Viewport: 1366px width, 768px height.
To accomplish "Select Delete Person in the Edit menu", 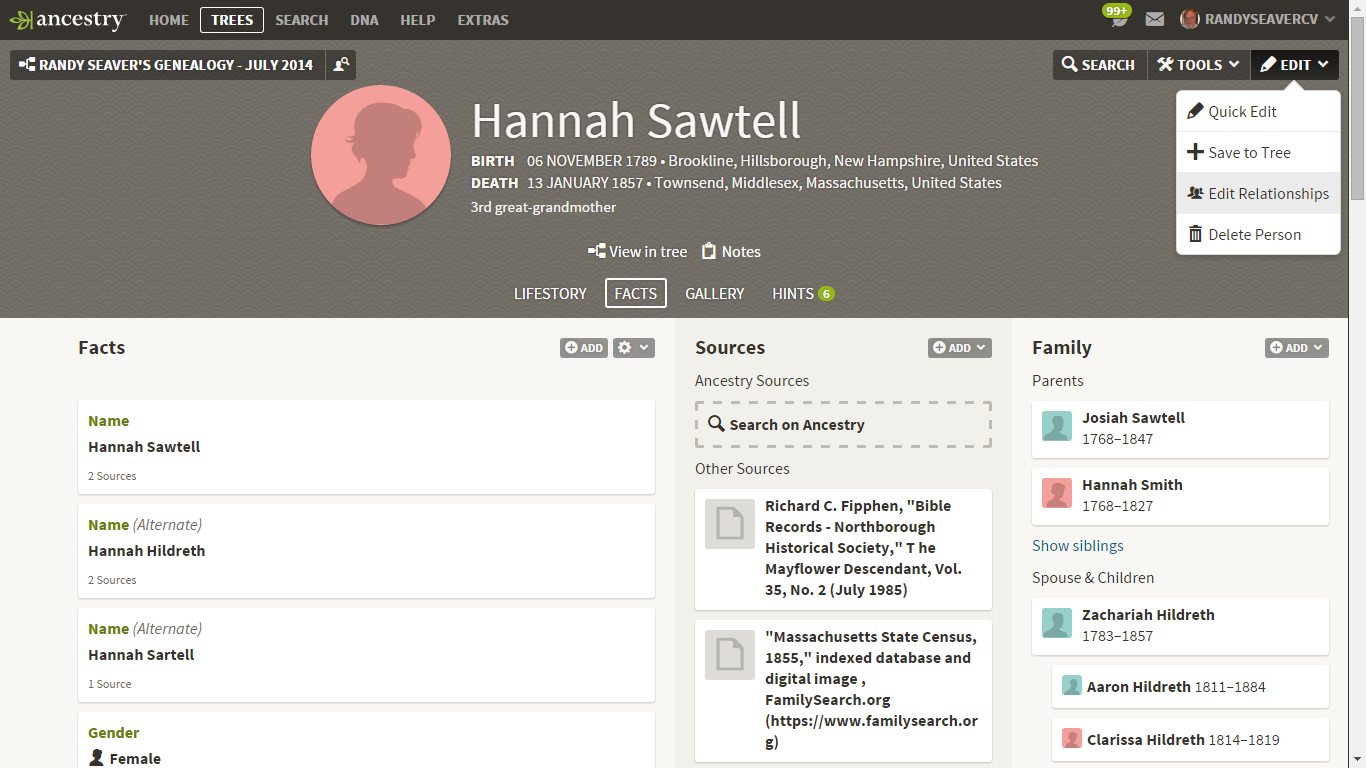I will 1258,234.
